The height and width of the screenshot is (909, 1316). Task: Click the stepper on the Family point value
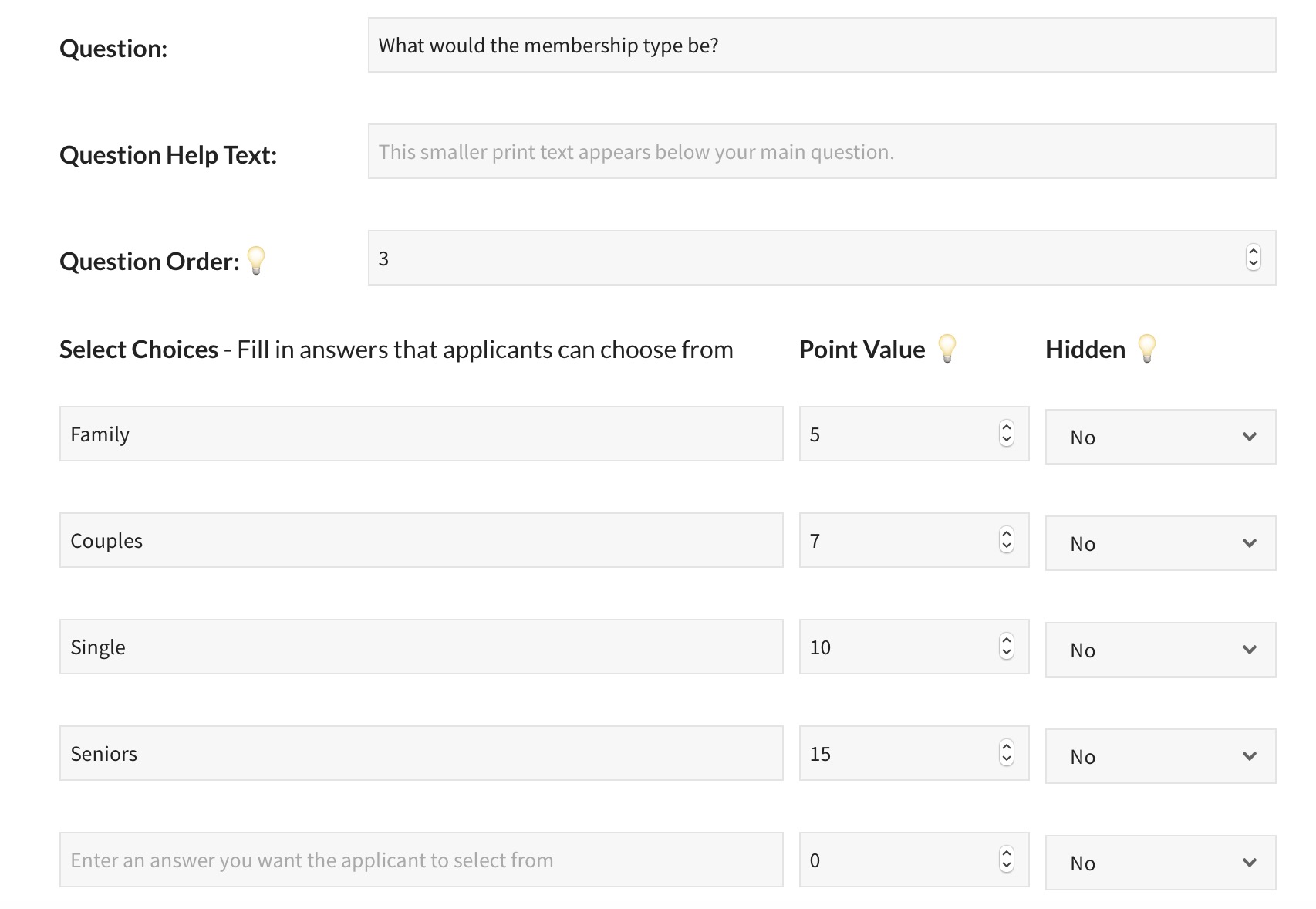point(1006,434)
